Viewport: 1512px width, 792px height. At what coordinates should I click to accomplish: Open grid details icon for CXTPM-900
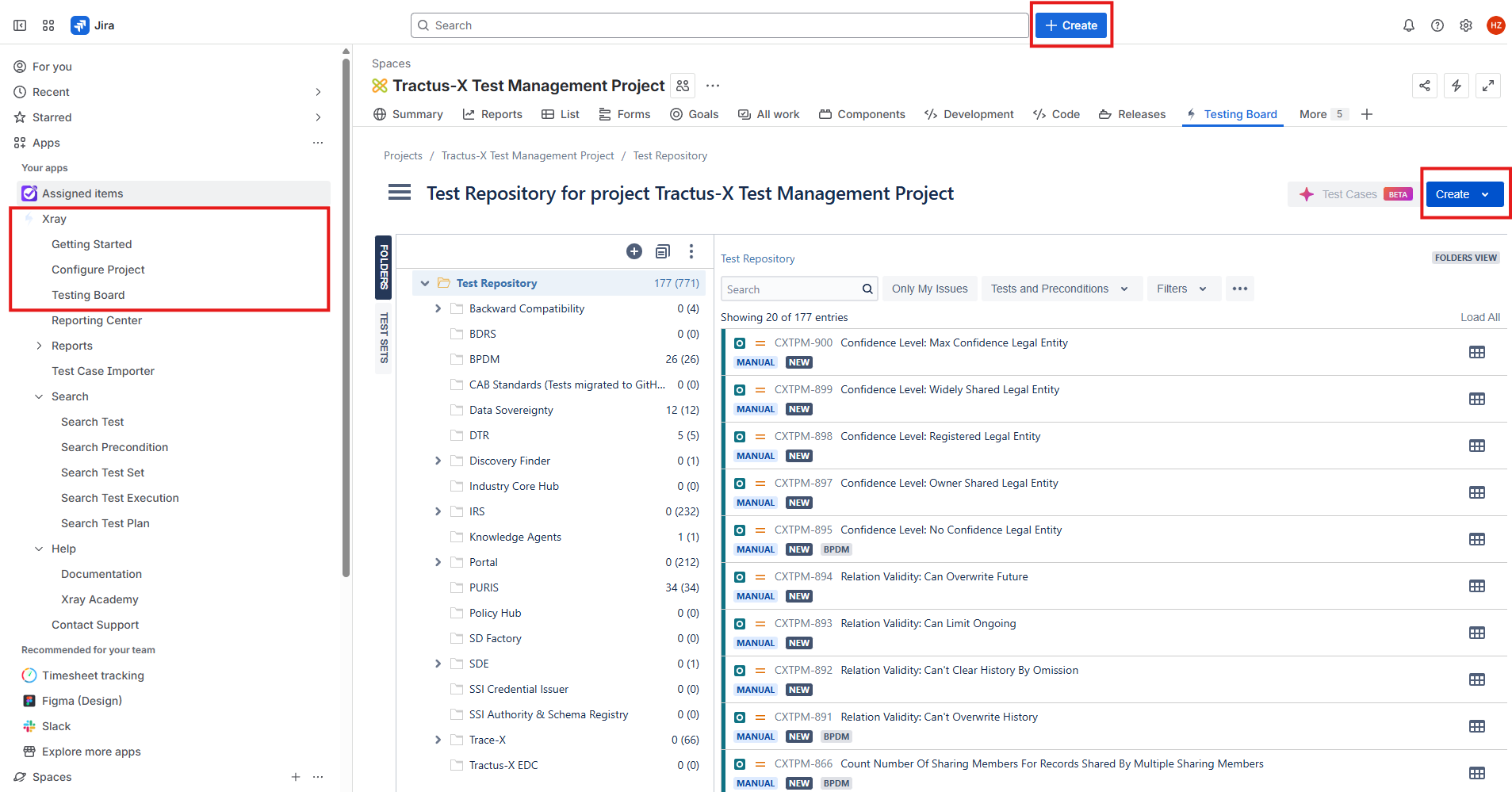point(1476,352)
